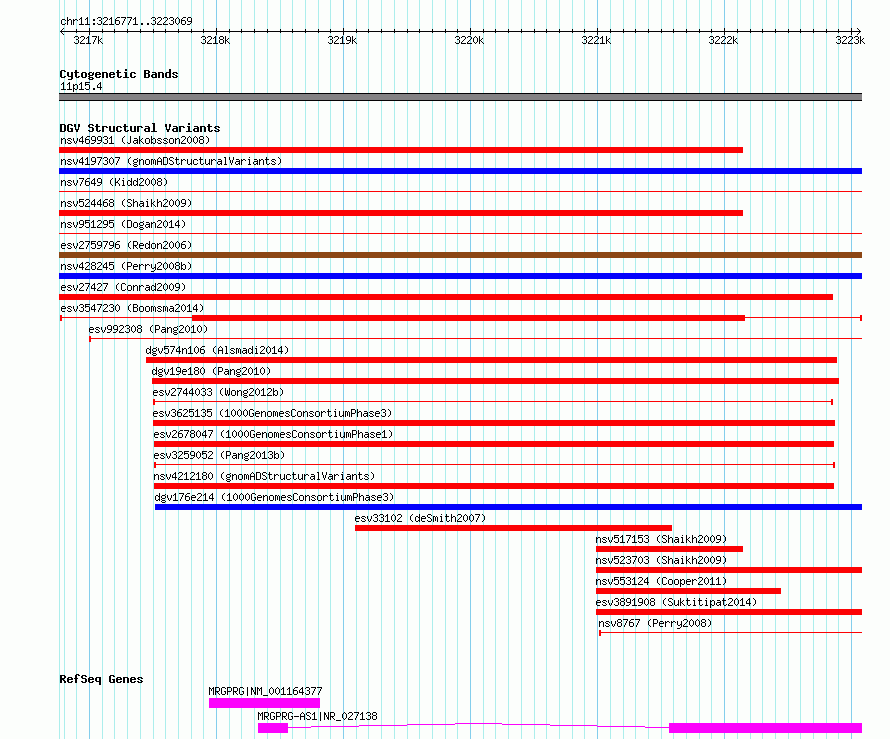Click nsv428245 (Perry2008b) variant label
The image size is (890, 739).
click(126, 266)
